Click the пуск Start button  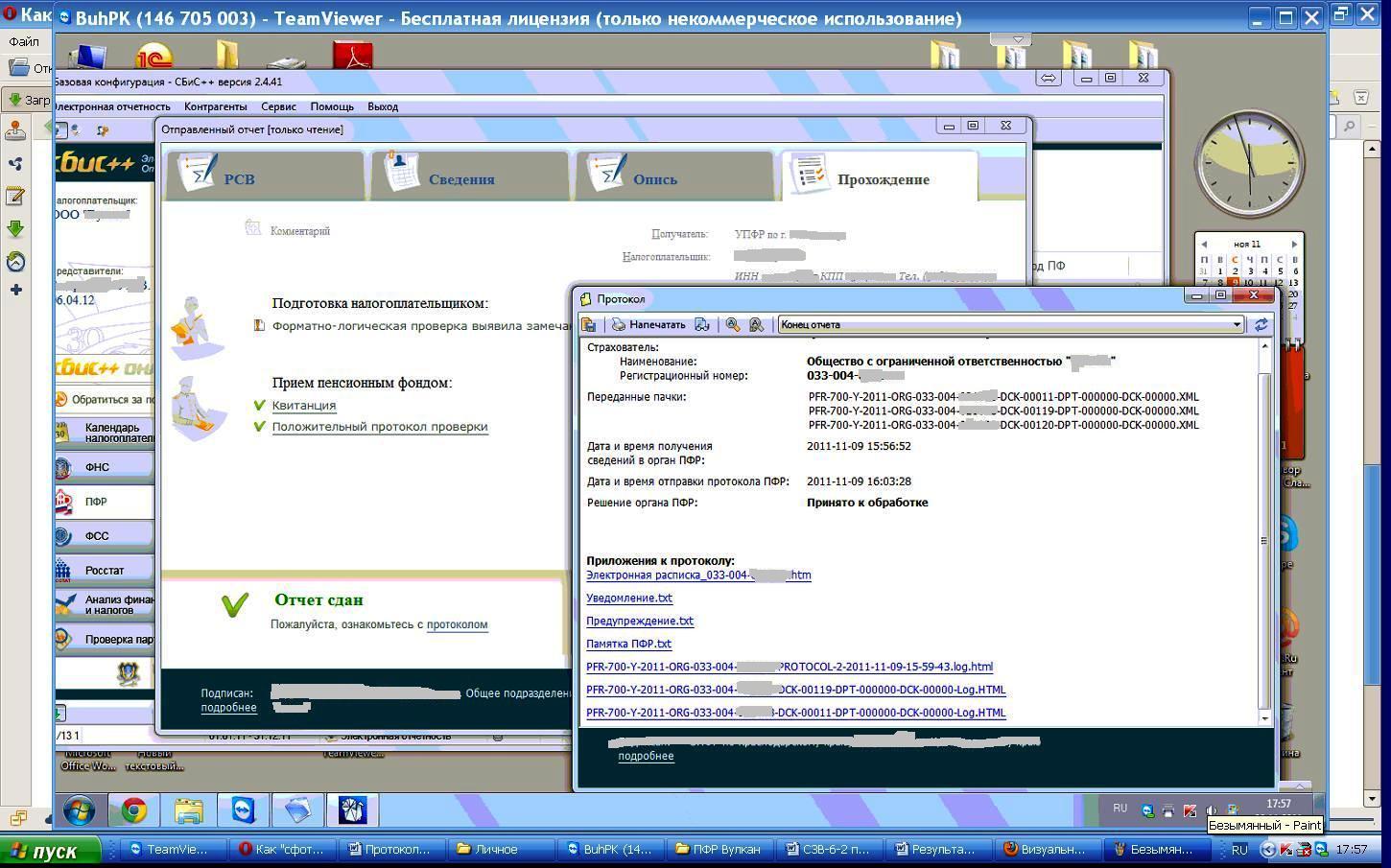(50, 851)
